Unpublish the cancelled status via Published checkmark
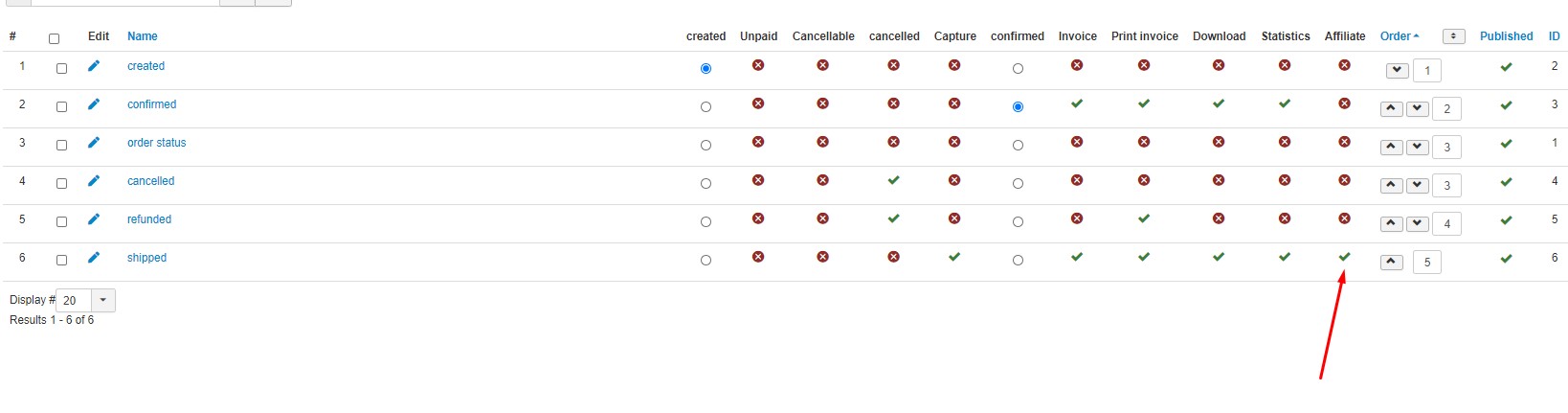 1506,181
